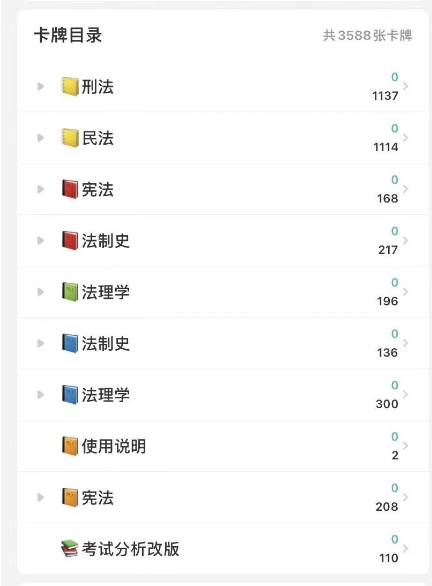
Task: Tap the 共 3588 张卡牌 total label
Action: coord(367,36)
